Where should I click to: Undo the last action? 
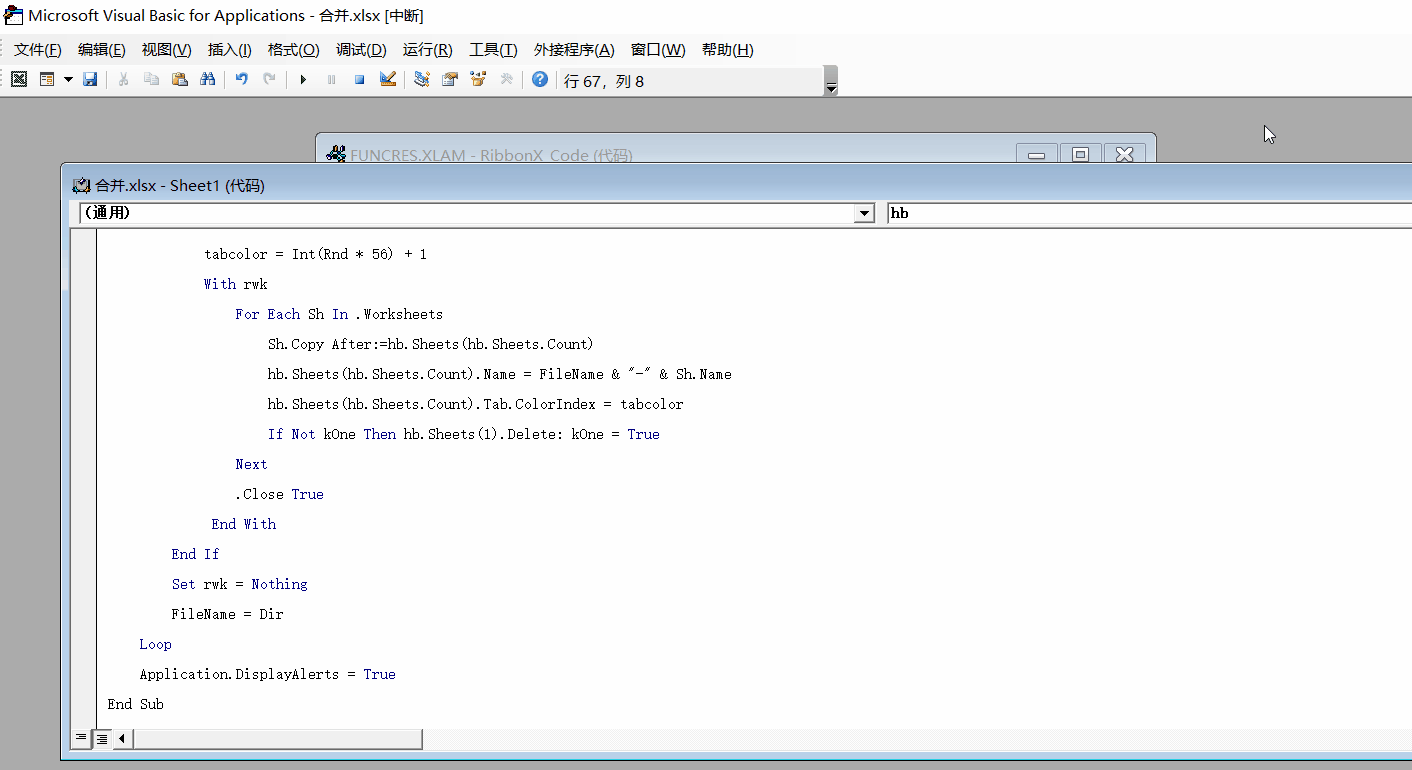point(241,79)
